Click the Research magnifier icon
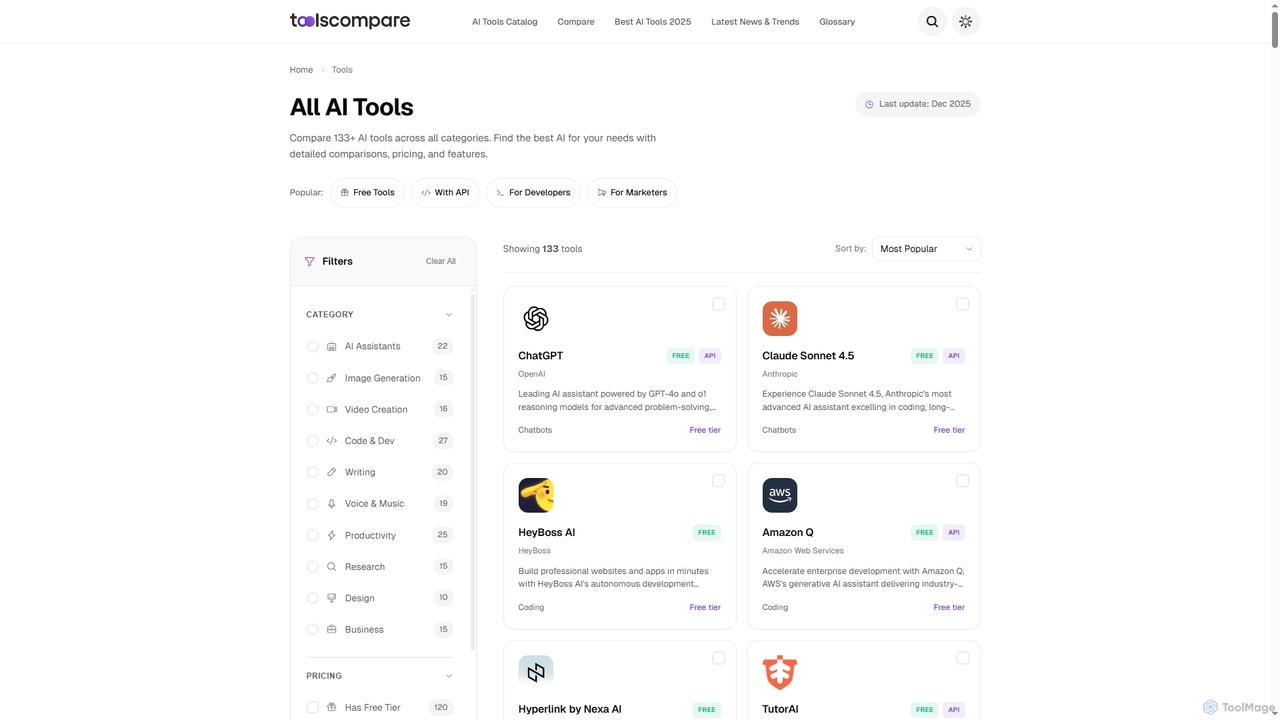 [x=332, y=567]
